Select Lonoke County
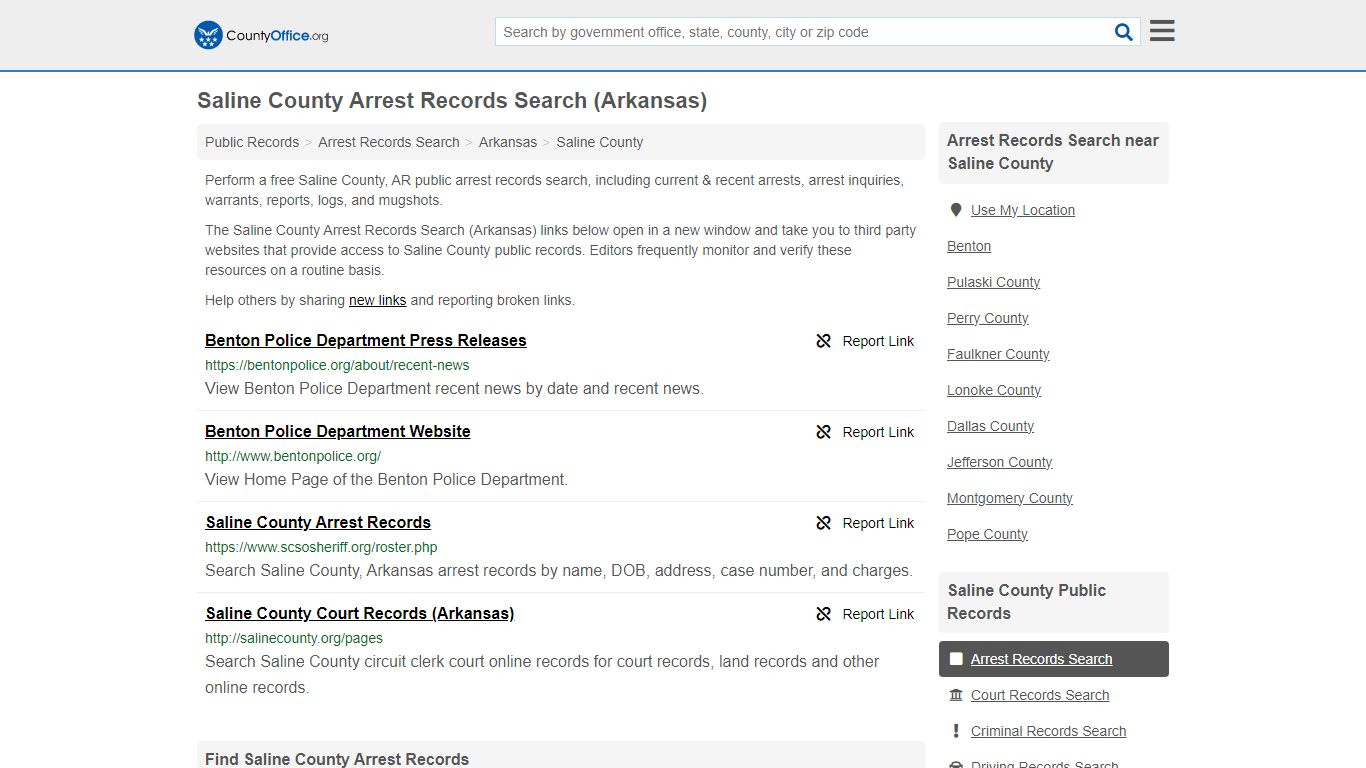 click(x=994, y=390)
